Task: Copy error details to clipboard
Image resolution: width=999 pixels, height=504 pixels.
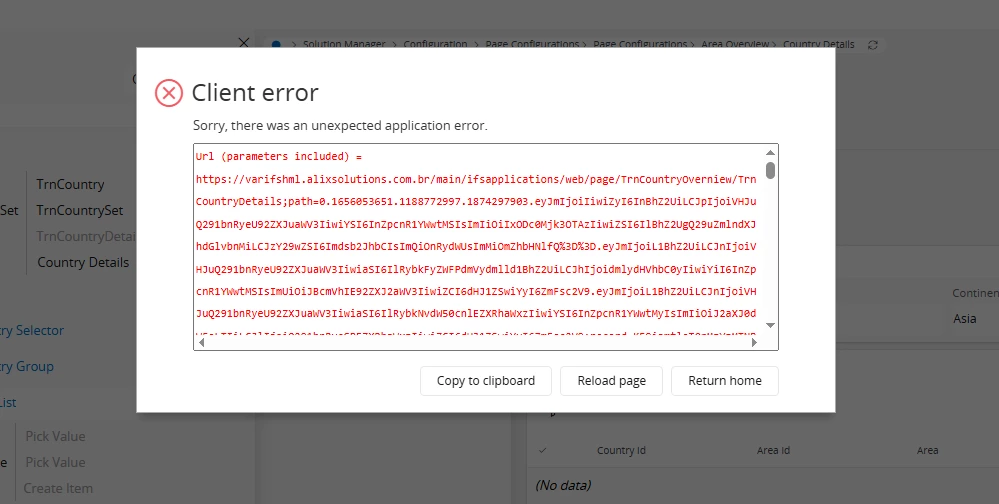Action: coord(485,380)
